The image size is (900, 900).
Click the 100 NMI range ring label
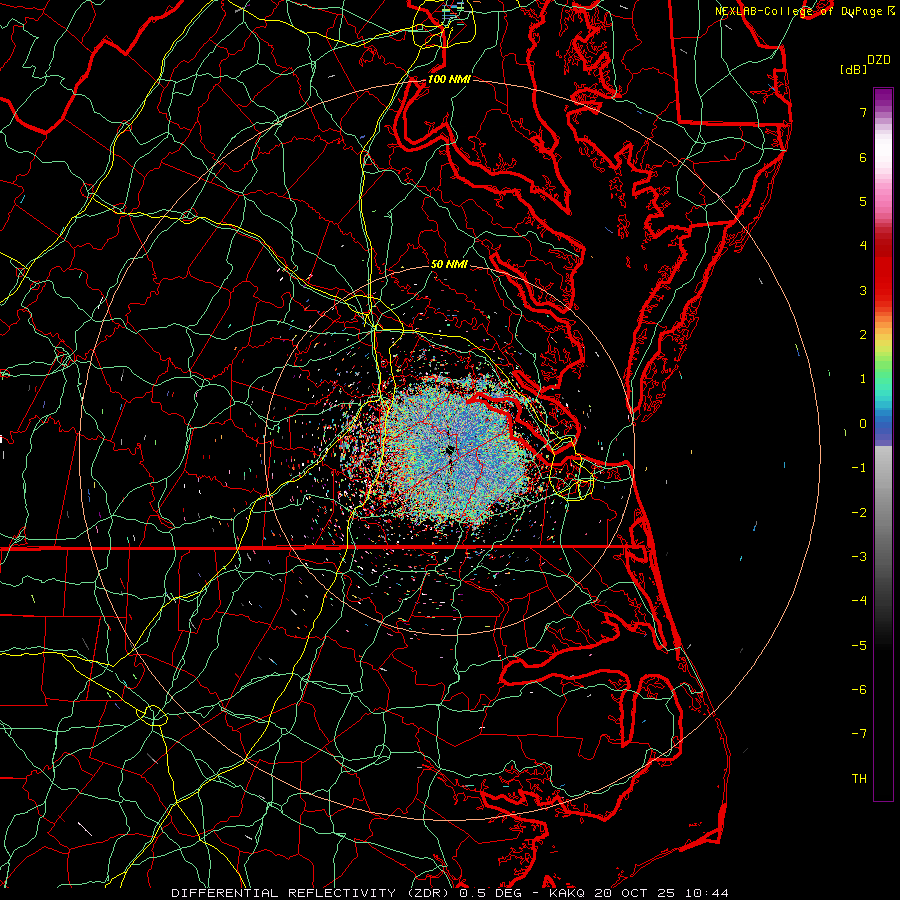449,79
